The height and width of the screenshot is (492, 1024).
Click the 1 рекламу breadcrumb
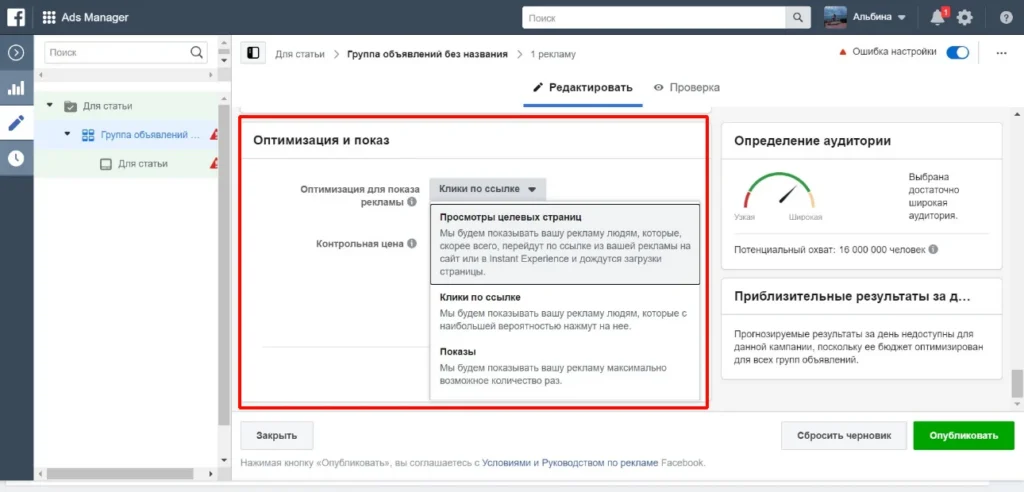pyautogui.click(x=553, y=54)
